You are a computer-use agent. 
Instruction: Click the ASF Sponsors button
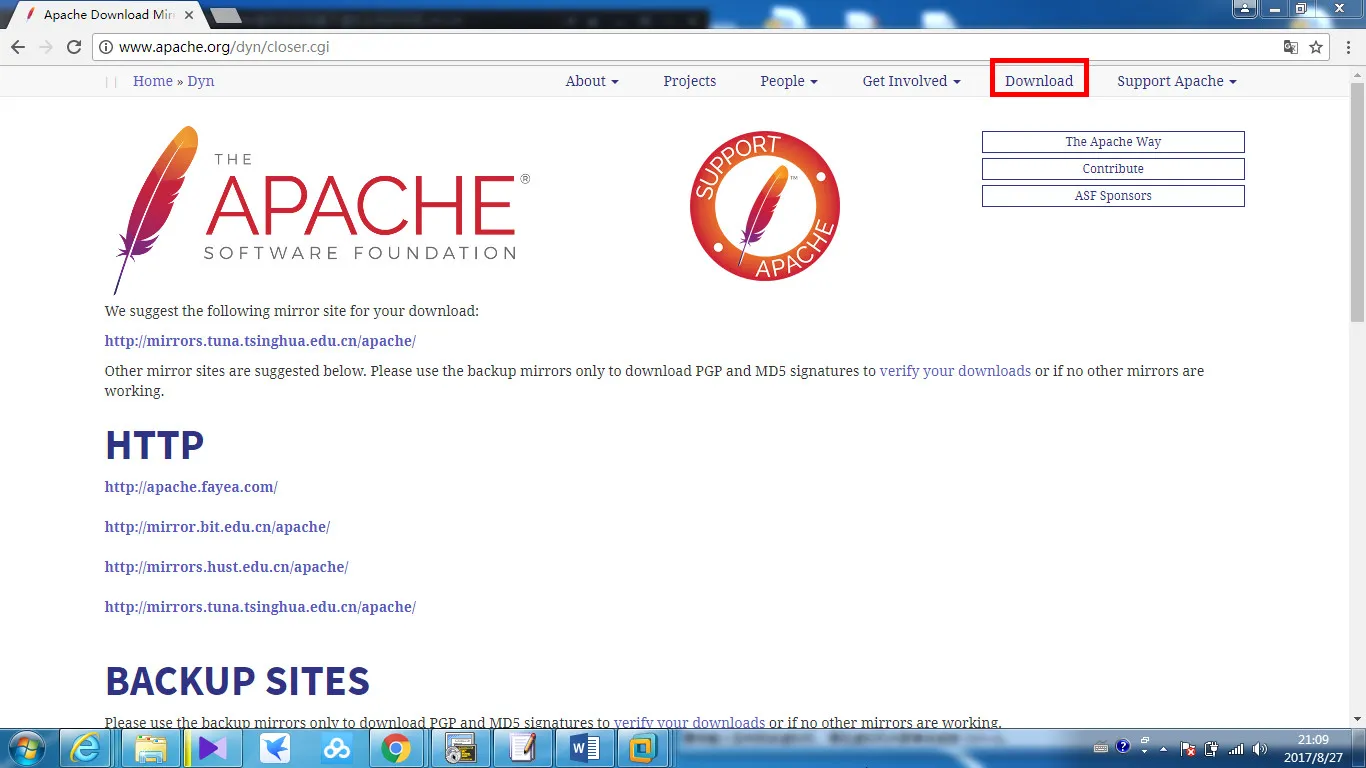1113,196
